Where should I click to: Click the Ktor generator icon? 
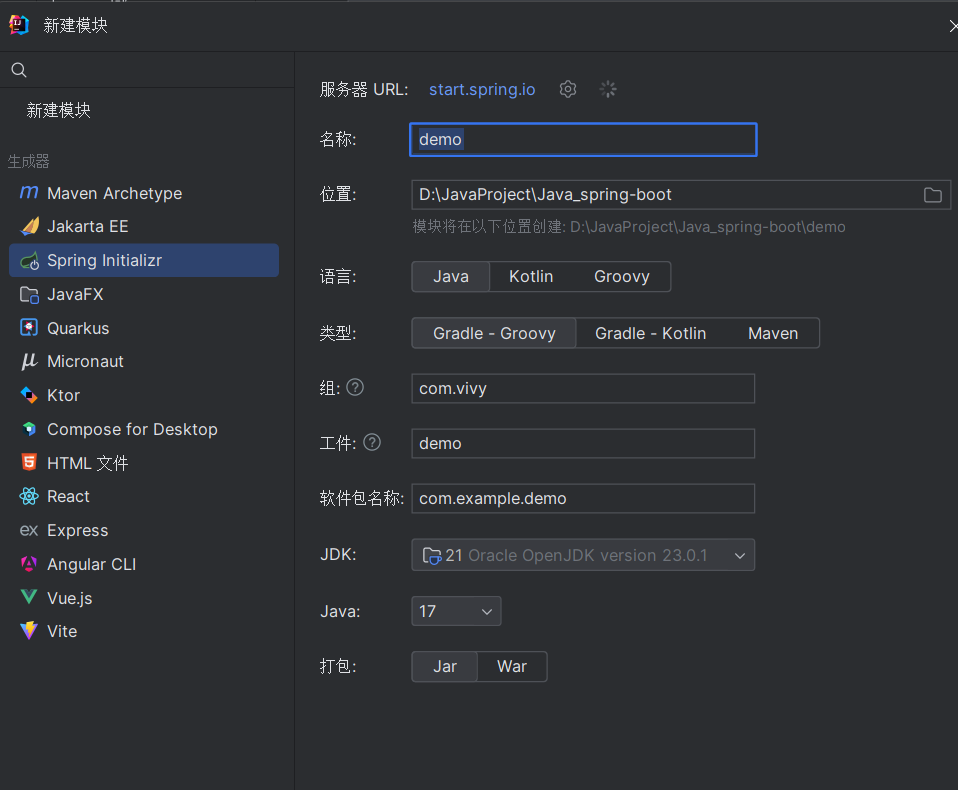pyautogui.click(x=29, y=395)
